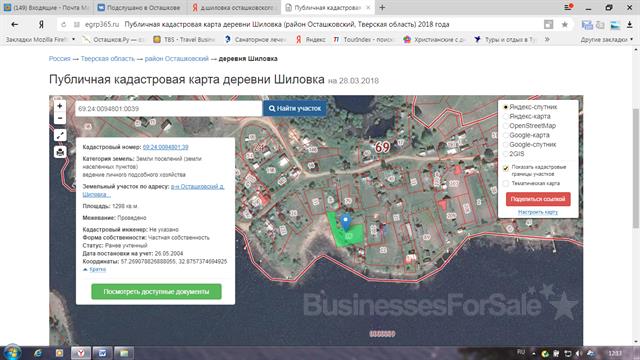Open new browser tab with plus
Viewport: 640px width, 360px height.
click(x=382, y=7)
